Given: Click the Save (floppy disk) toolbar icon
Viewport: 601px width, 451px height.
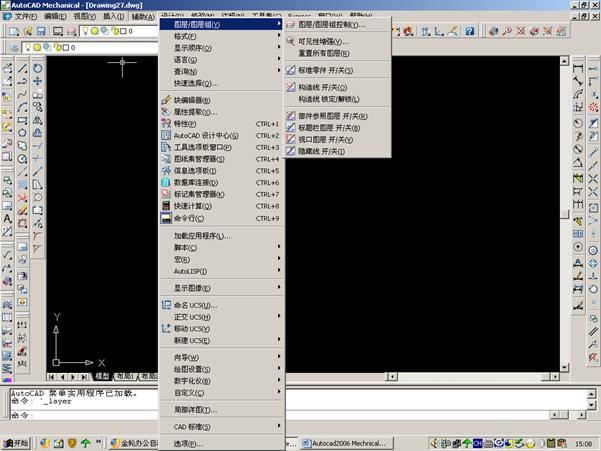Looking at the screenshot, I should click(x=41, y=31).
